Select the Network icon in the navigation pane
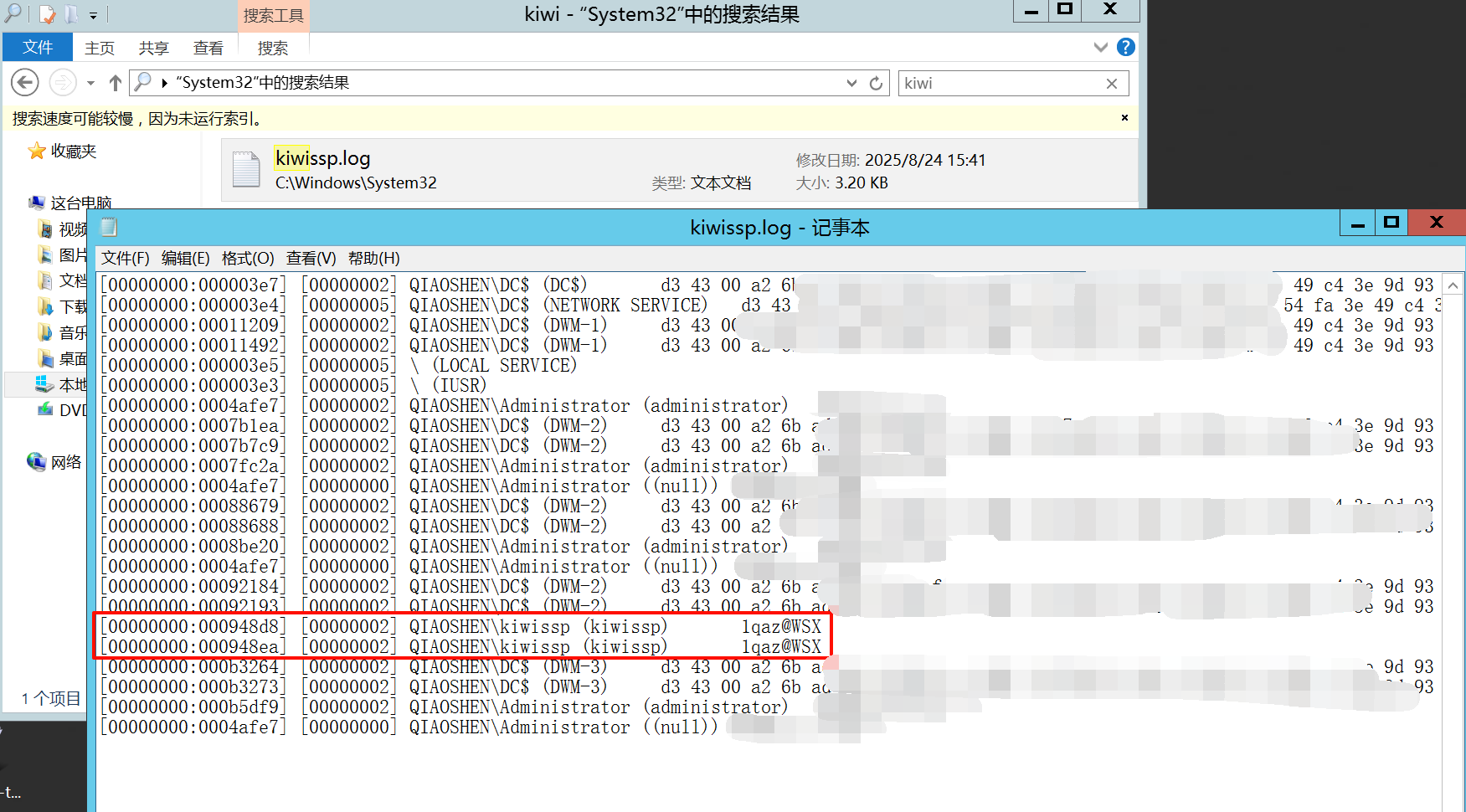 (x=37, y=462)
